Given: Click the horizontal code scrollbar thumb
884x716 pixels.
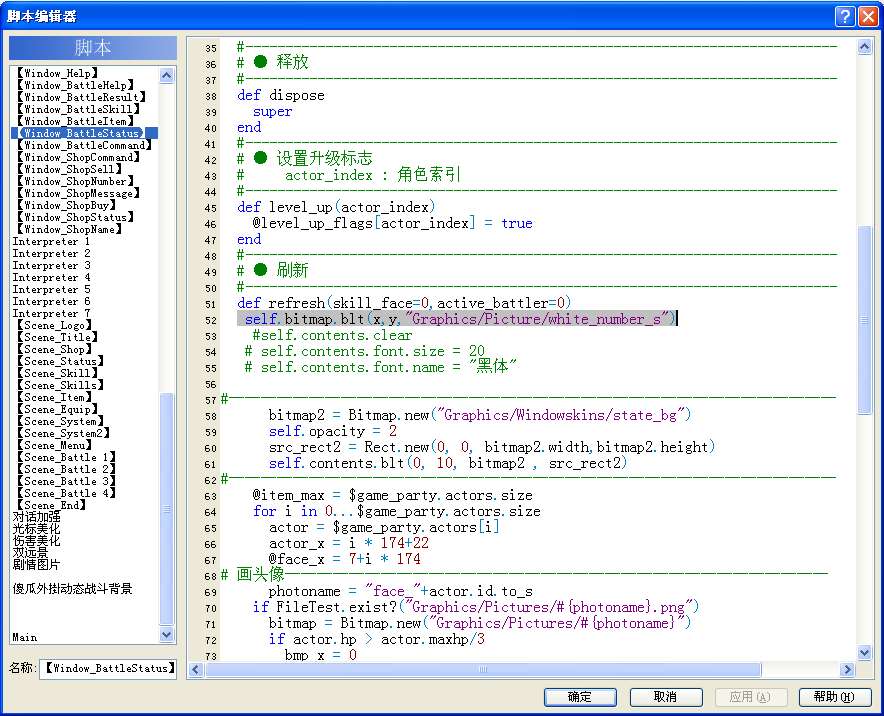Looking at the screenshot, I should (484, 669).
